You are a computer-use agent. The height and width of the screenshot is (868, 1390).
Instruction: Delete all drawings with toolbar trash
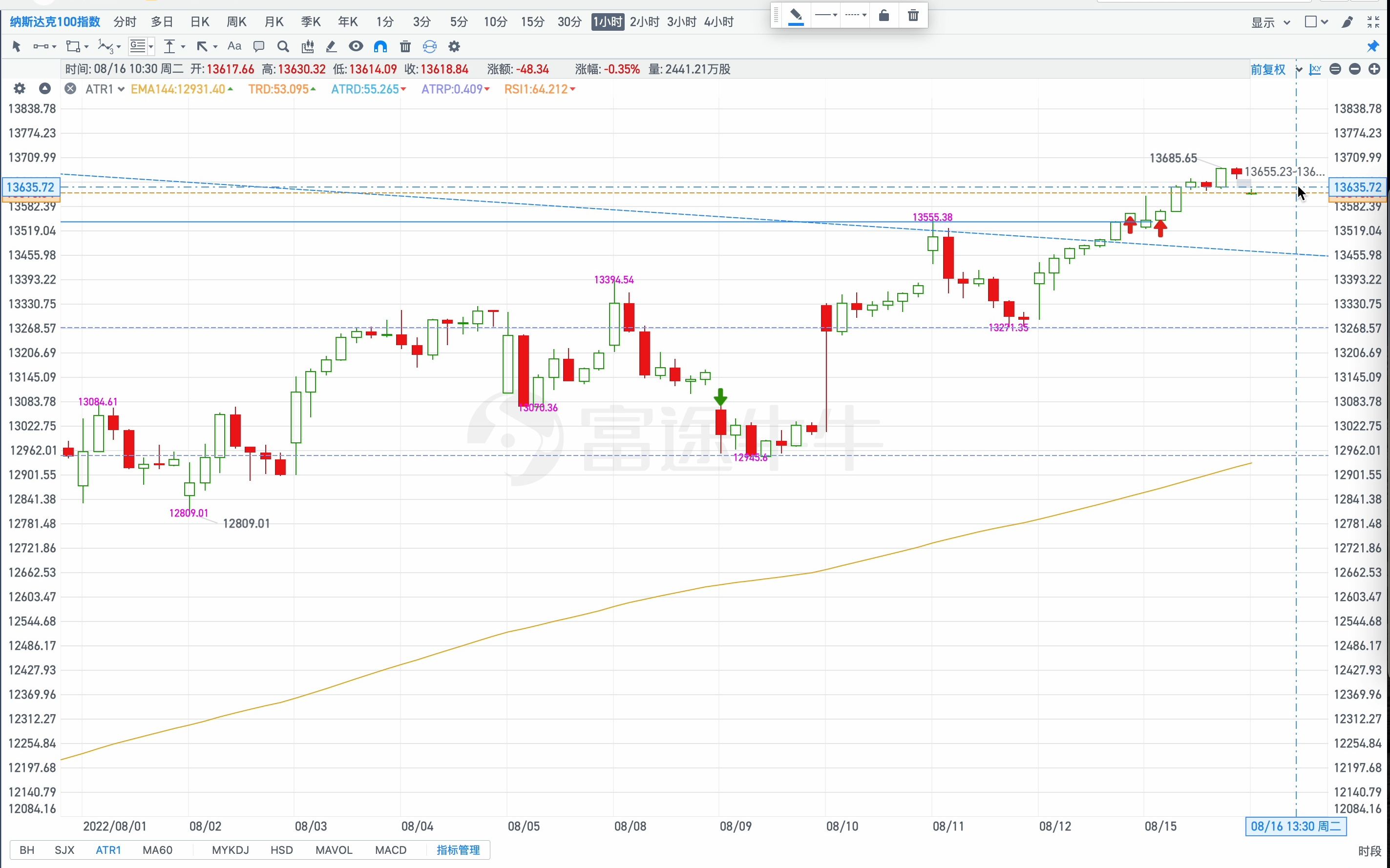[x=405, y=46]
